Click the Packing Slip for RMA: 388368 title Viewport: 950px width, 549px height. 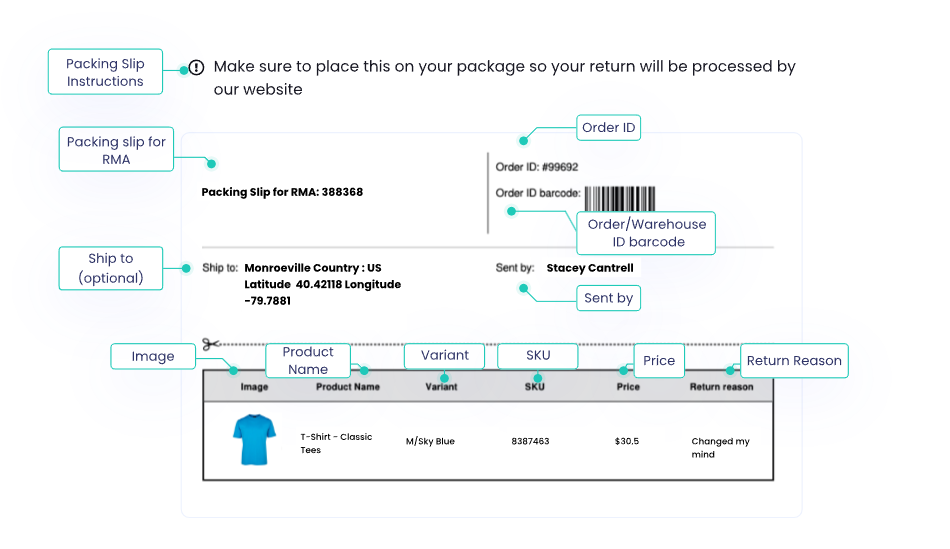tap(282, 192)
